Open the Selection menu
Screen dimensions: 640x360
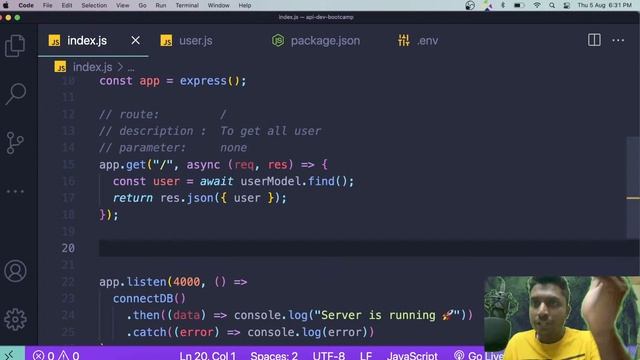pyautogui.click(x=94, y=5)
